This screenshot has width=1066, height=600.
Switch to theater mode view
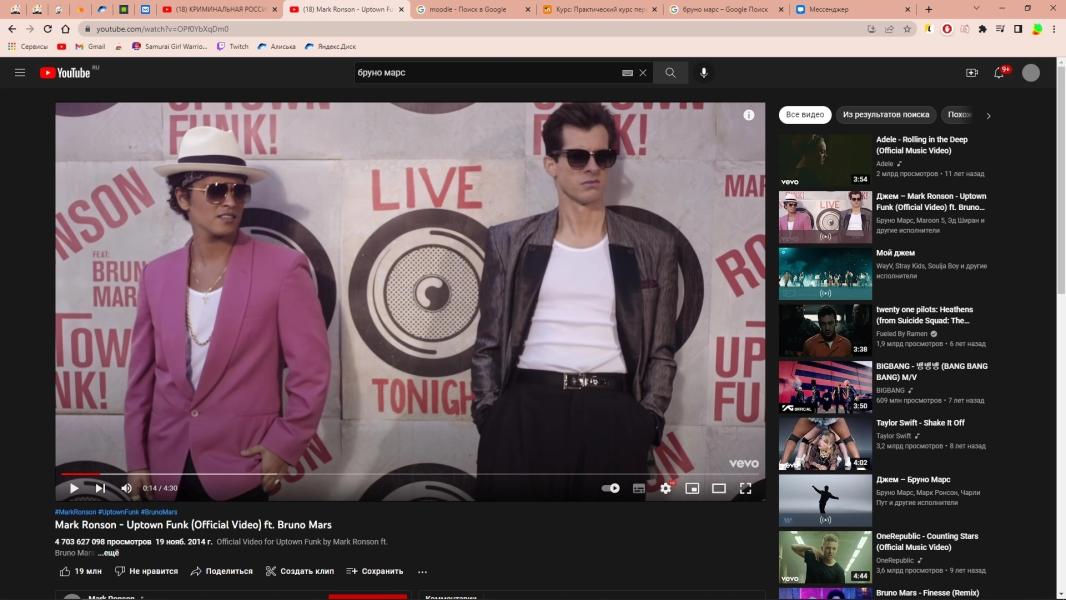click(x=718, y=488)
